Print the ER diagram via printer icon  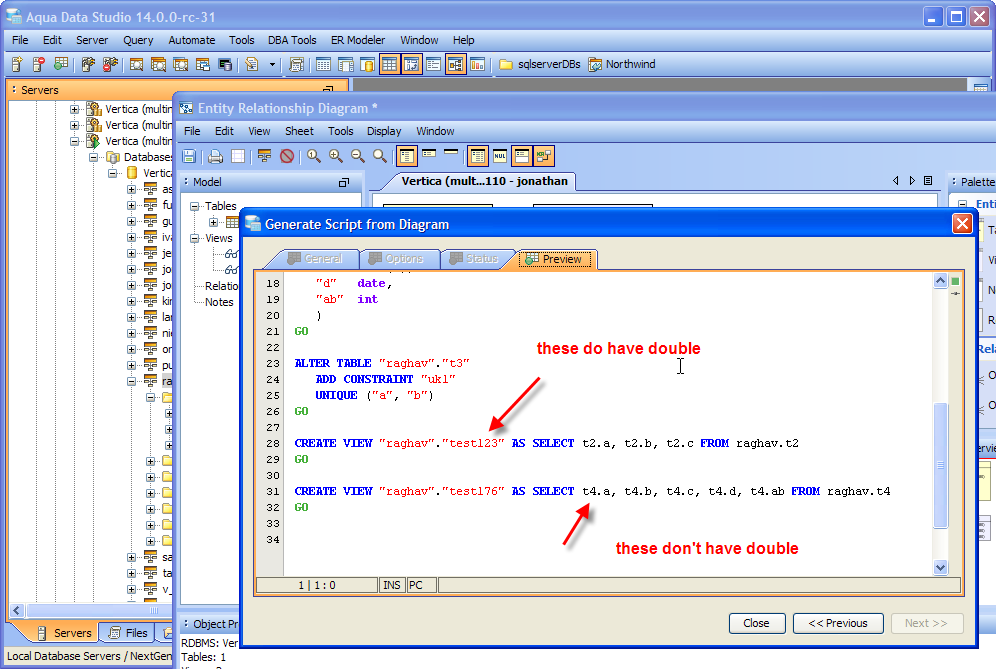tap(216, 156)
